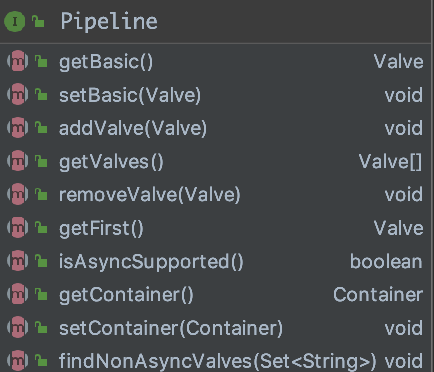Click the method icon for getBasic()
The width and height of the screenshot is (434, 372).
[x=18, y=61]
